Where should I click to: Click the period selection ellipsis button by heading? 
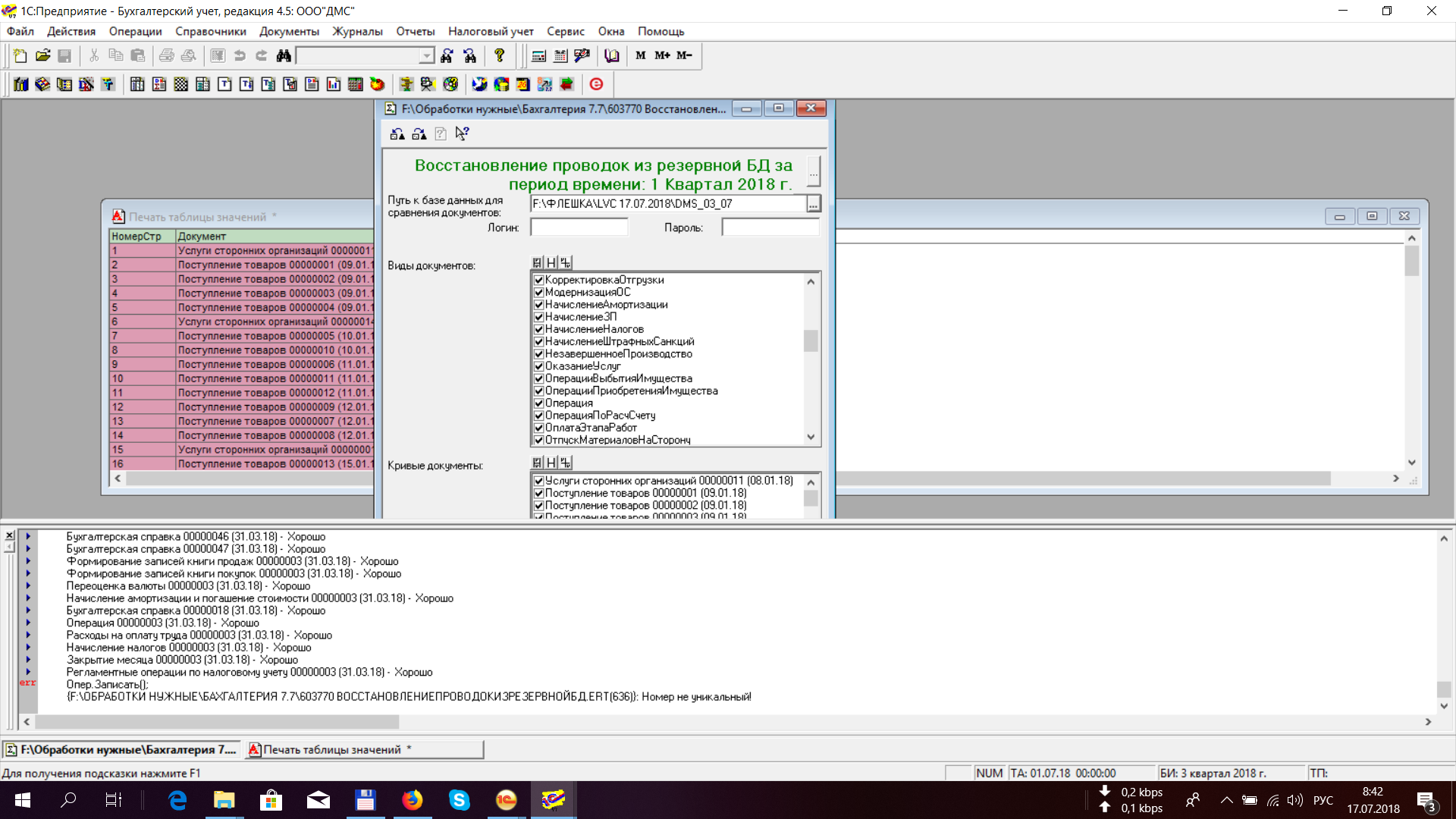click(x=813, y=171)
